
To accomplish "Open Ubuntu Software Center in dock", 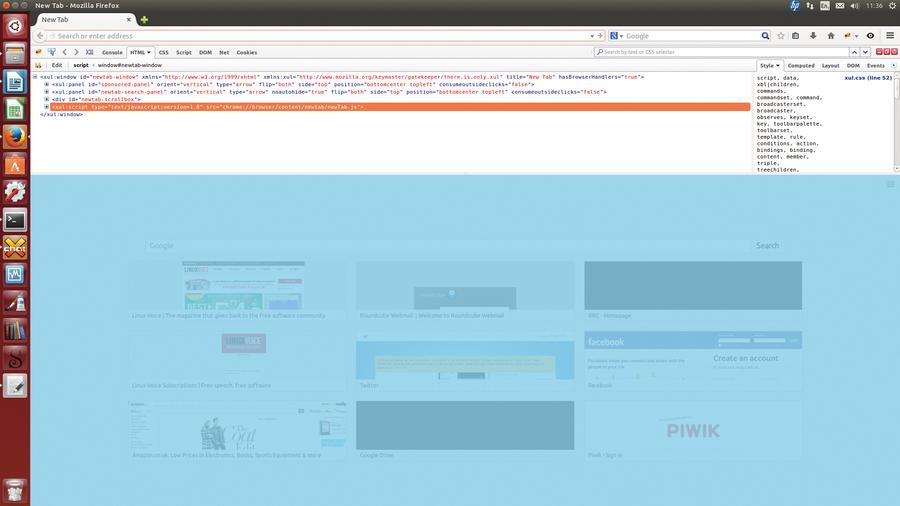I will pos(15,165).
